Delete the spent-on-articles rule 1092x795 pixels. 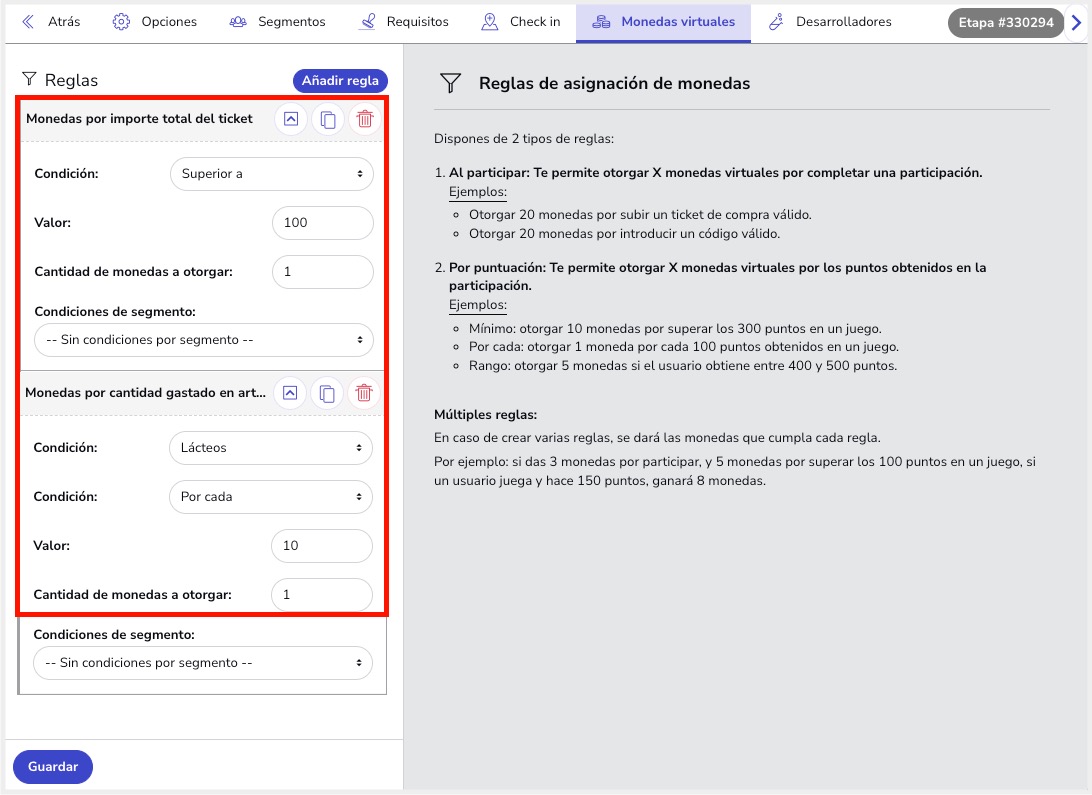(x=365, y=393)
